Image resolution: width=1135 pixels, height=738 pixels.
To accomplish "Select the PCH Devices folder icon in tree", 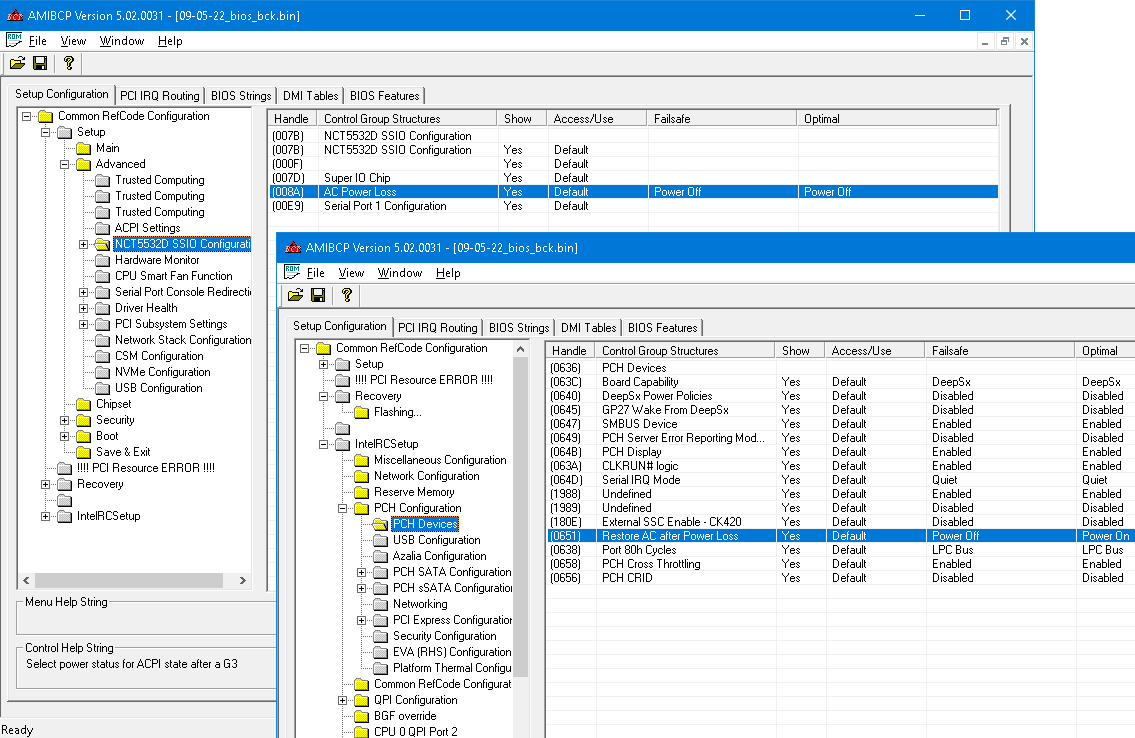I will click(380, 524).
